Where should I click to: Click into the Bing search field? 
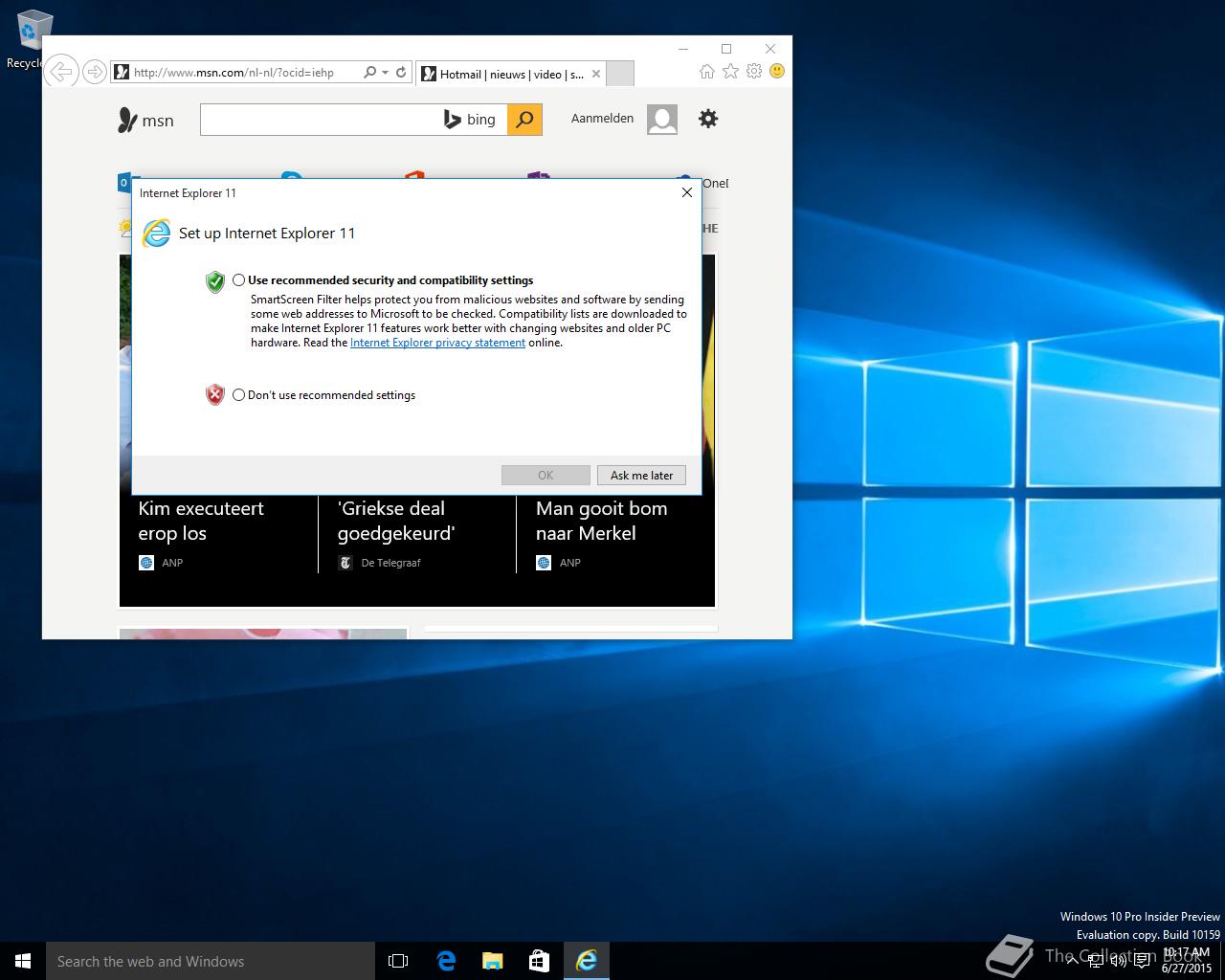point(319,120)
